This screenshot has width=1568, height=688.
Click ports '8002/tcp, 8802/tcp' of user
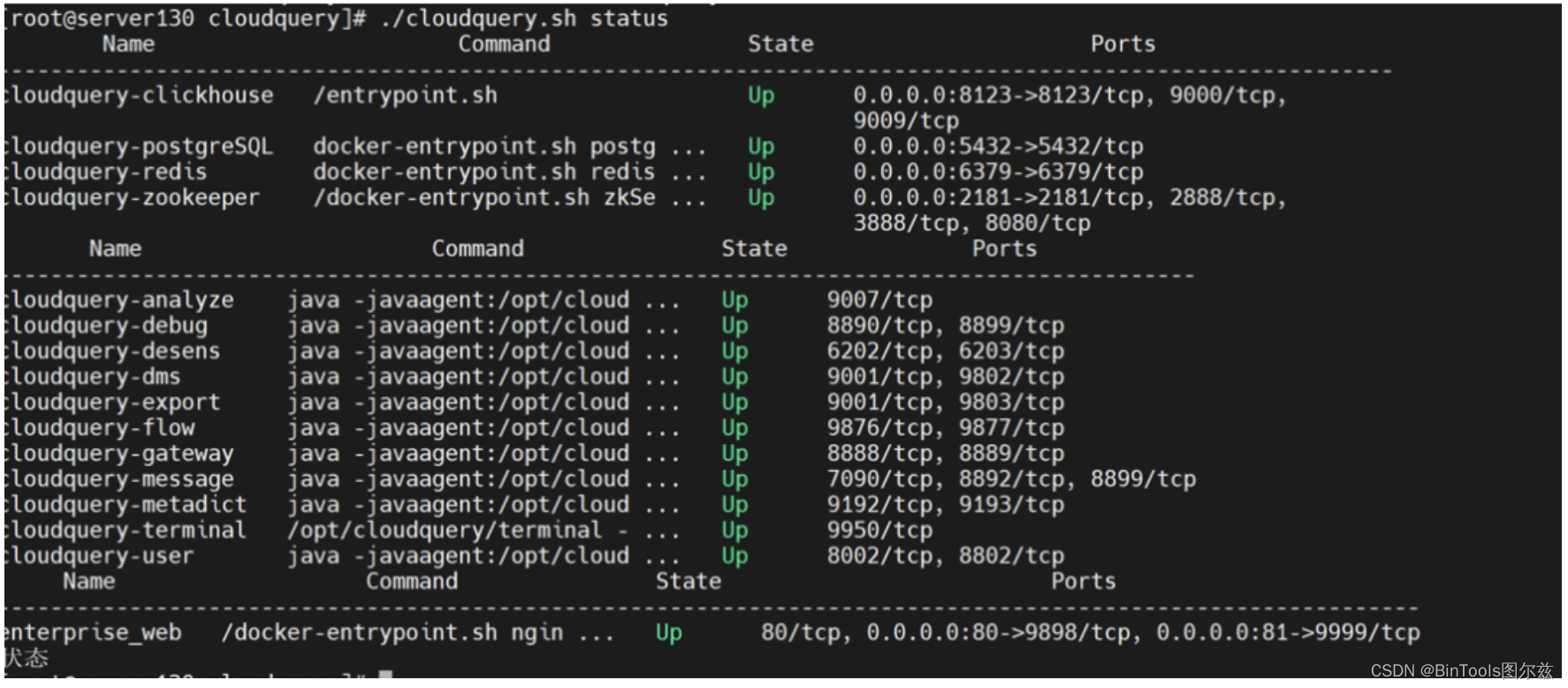pos(946,557)
